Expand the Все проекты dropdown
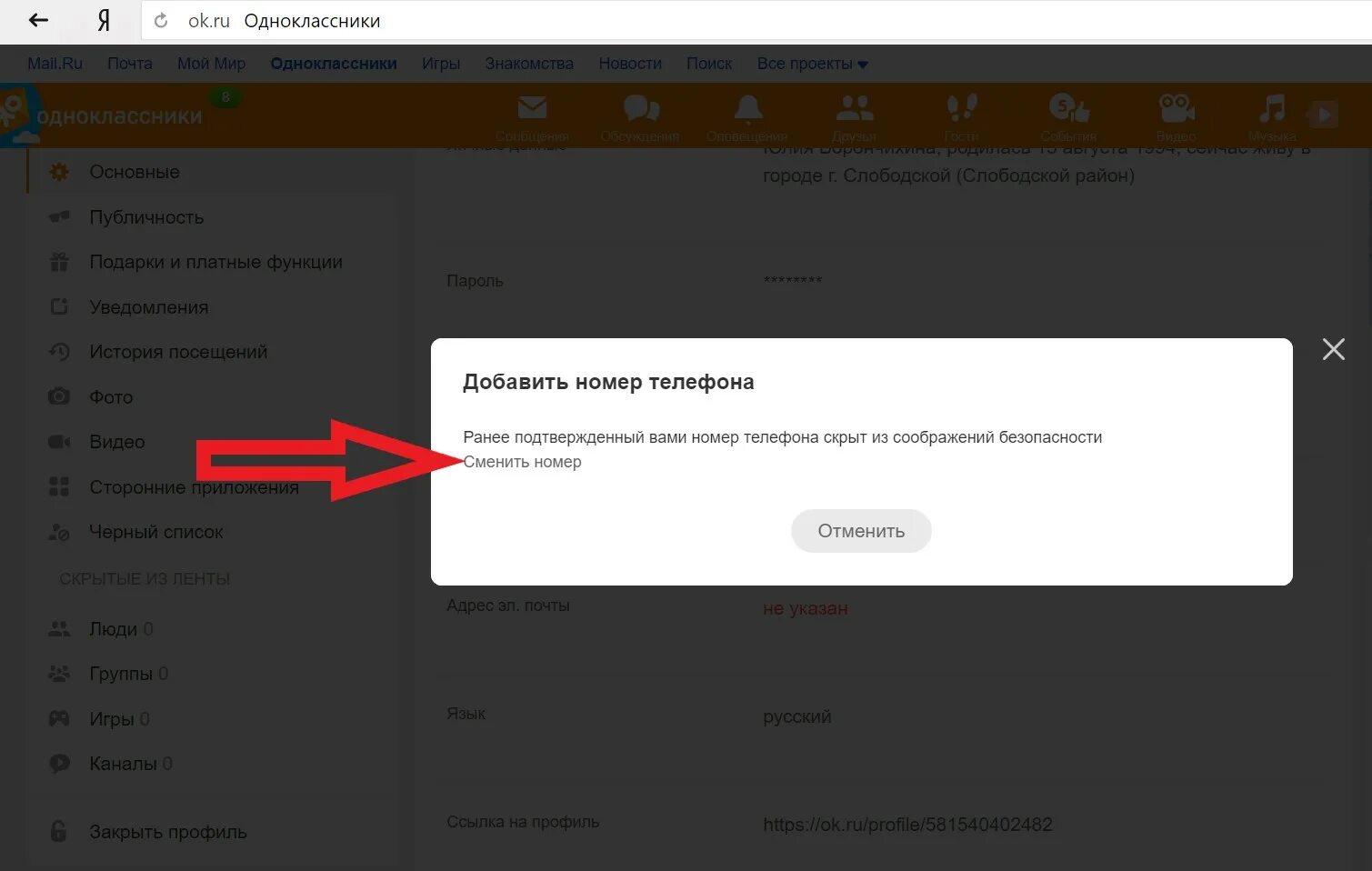Viewport: 1372px width, 871px height. click(x=812, y=64)
